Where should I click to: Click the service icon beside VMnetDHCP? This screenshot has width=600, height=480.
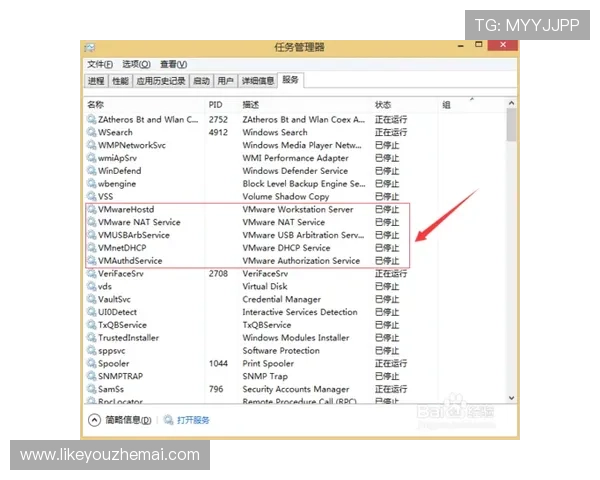pos(91,248)
